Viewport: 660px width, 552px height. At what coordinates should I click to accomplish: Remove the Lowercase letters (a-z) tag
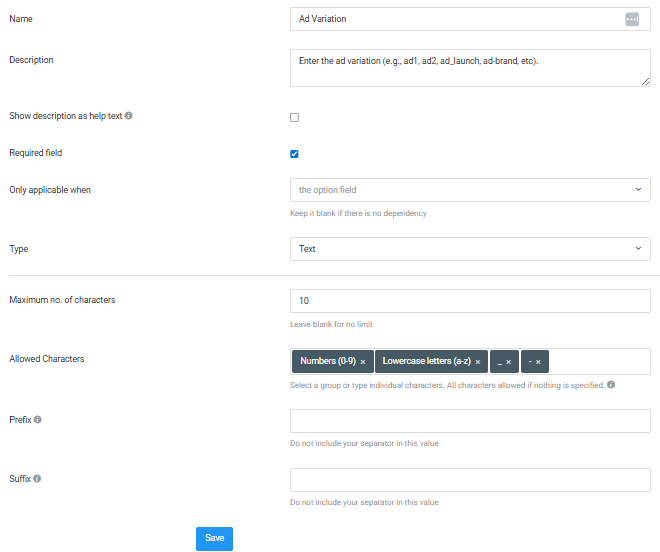(x=478, y=362)
